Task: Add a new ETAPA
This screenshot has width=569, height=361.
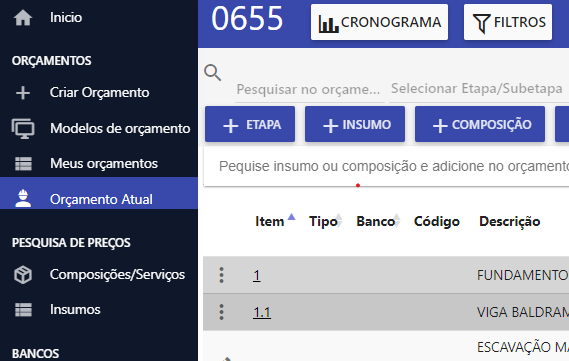Action: pyautogui.click(x=250, y=124)
